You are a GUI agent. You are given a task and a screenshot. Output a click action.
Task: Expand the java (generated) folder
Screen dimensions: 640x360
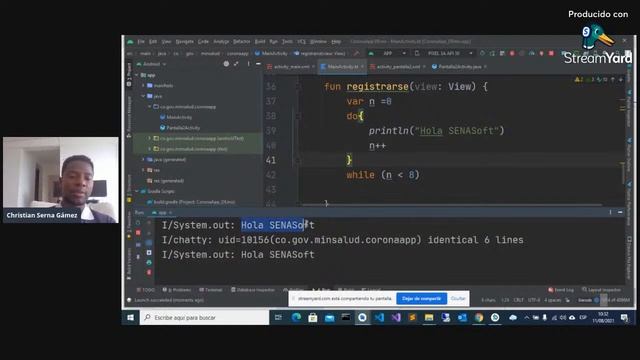pos(143,160)
